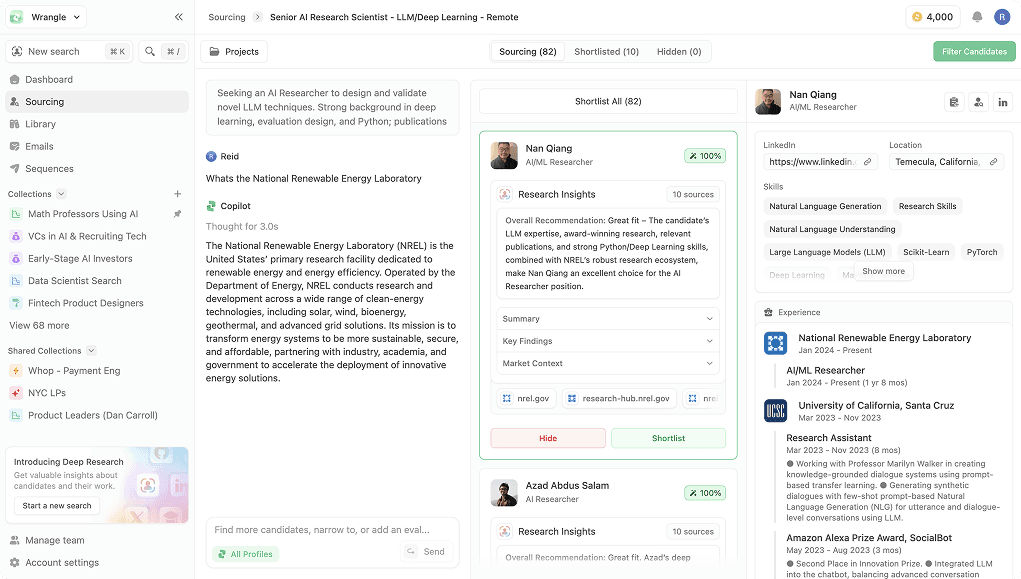This screenshot has height=579, width=1021.
Task: Click Shortlist All (82)
Action: point(608,102)
